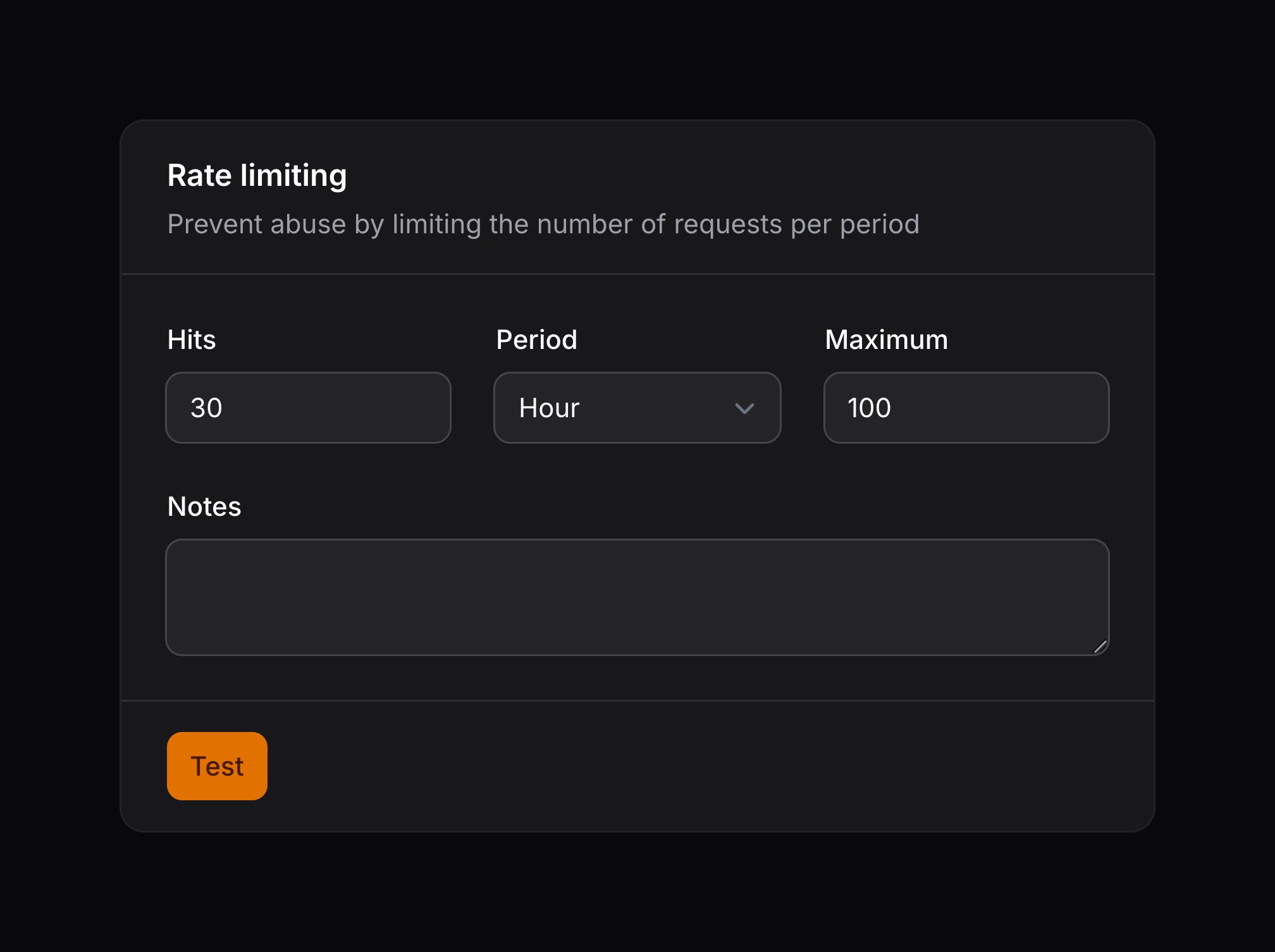Click inside the Hits input showing 30

tap(308, 408)
